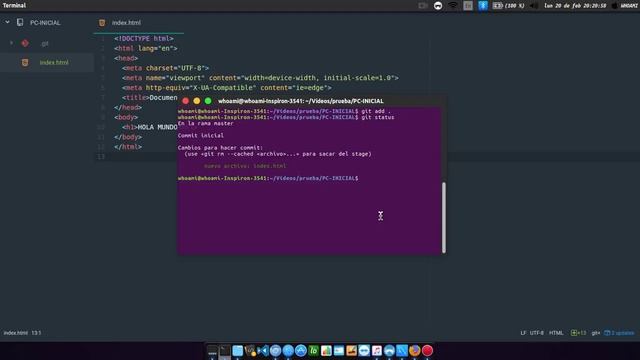Click the Wi-Fi icon in top panel
Screen dimensions: 640x360
tap(453, 5)
